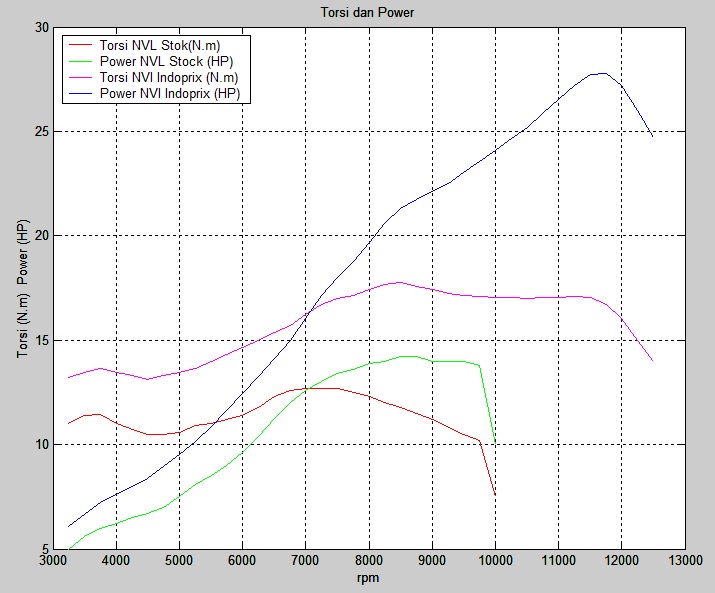Click the red line sample in legend
The width and height of the screenshot is (715, 593).
click(x=79, y=46)
